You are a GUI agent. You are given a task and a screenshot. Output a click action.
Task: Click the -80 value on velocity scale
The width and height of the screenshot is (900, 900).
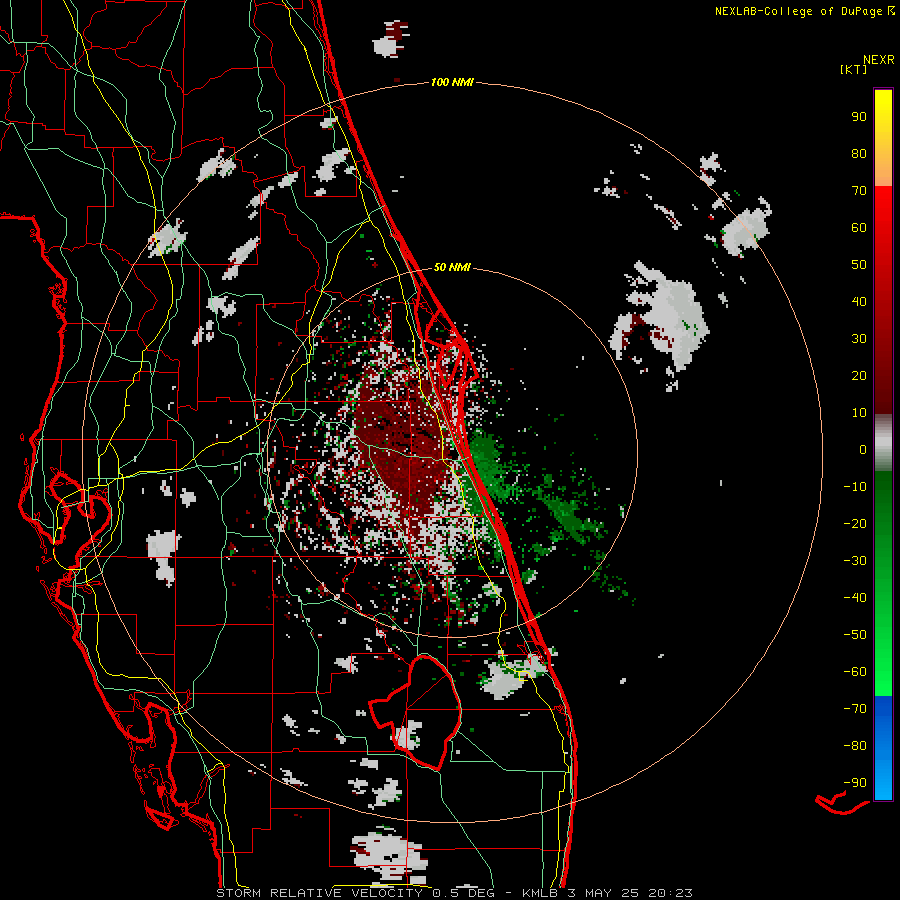coord(855,746)
